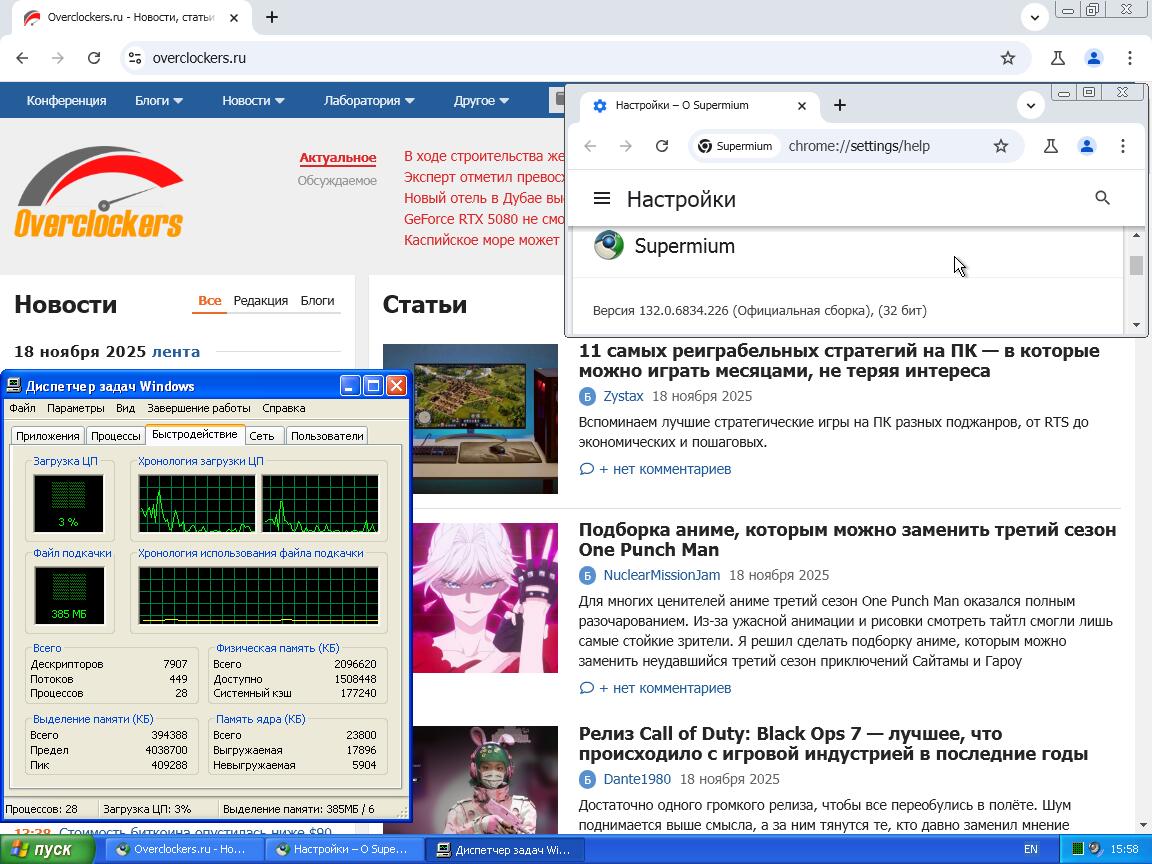1152x864 pixels.
Task: Add a new tab in Supermium settings window
Action: tap(840, 105)
